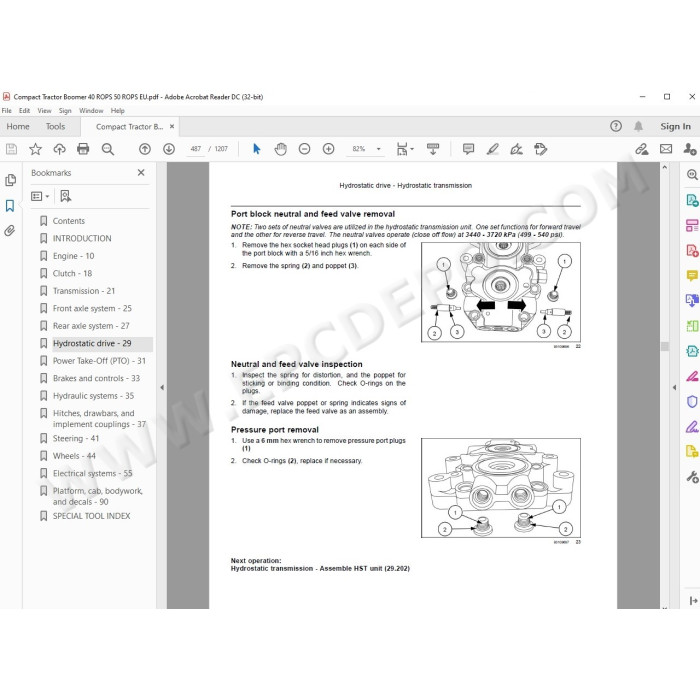Choose the Selection arrow tool
Screen dimensions: 700x700
(256, 149)
